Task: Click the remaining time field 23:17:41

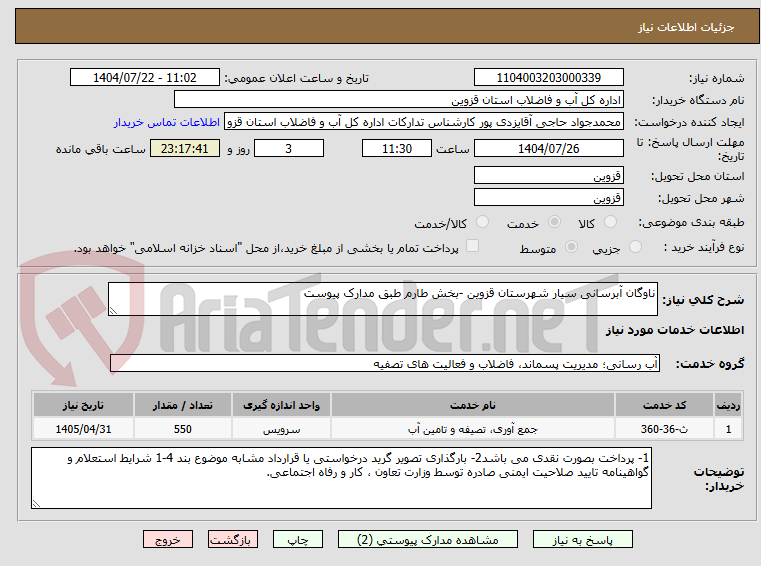Action: pos(184,149)
